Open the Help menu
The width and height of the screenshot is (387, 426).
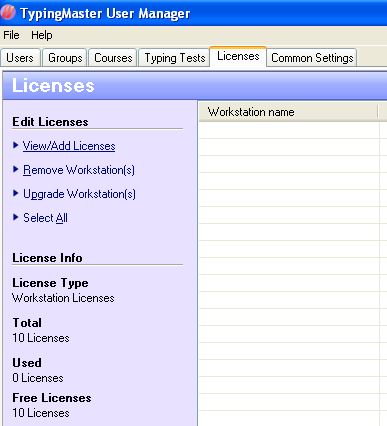coord(42,35)
